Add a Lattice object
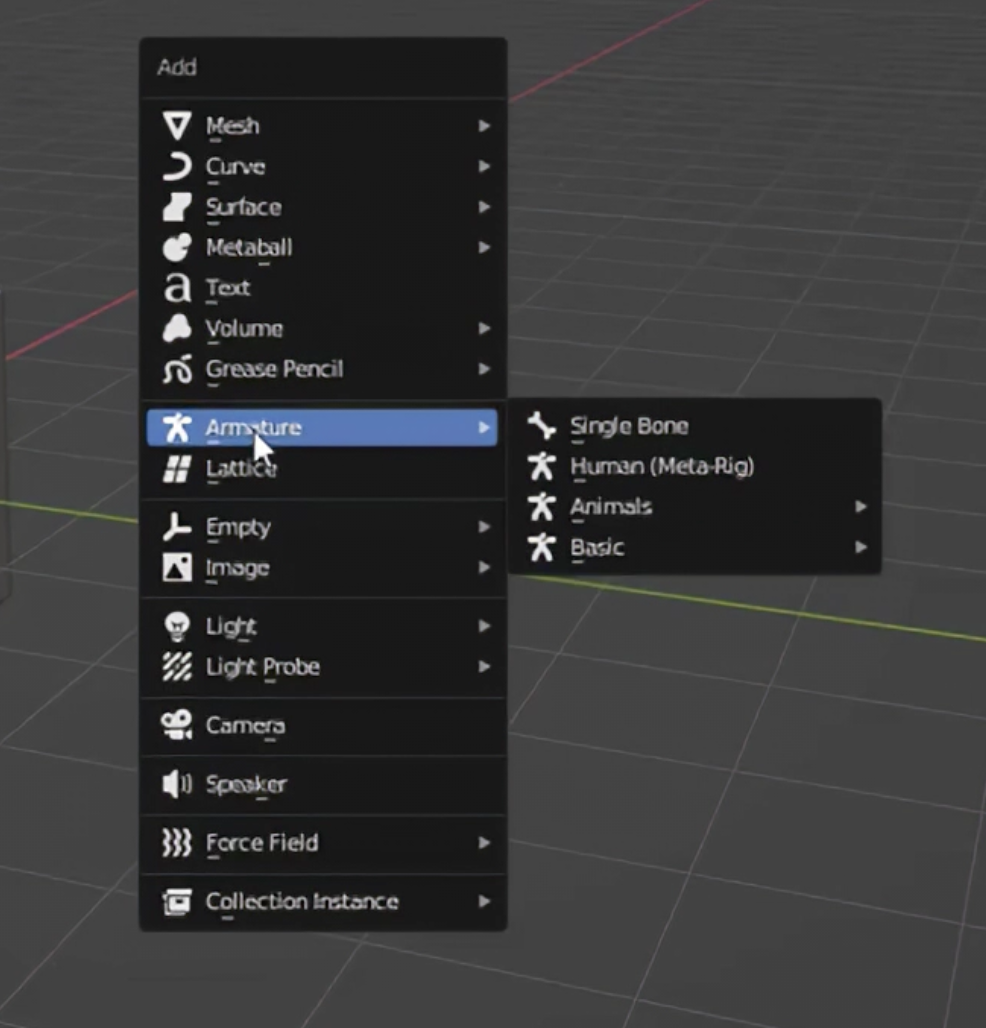 323,469
